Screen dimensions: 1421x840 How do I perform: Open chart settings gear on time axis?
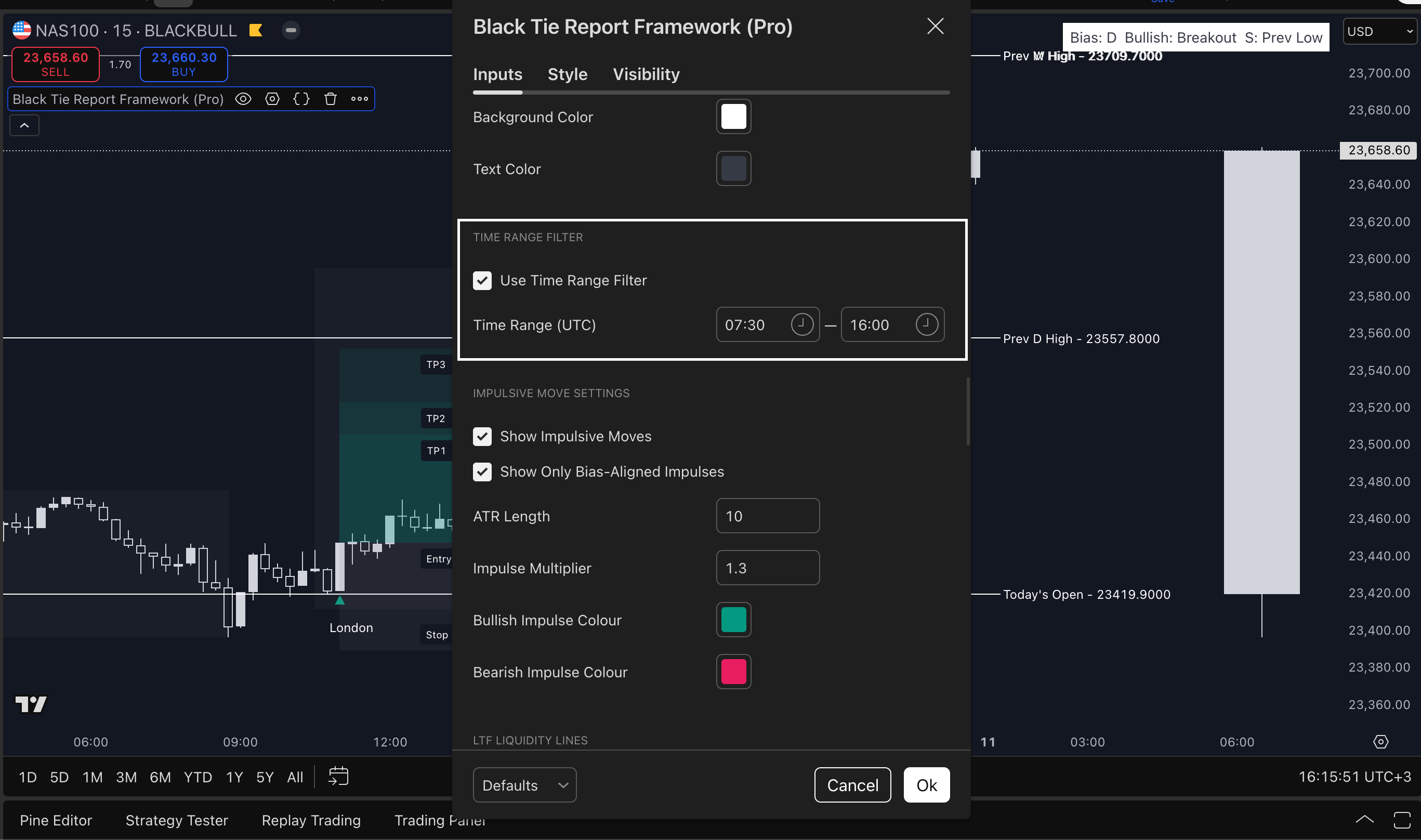[1380, 742]
